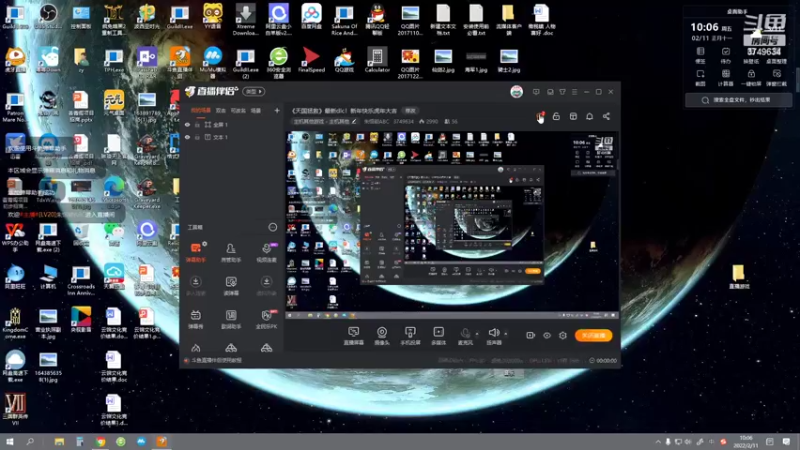The height and width of the screenshot is (450, 800).
Task: Open the Windows Start menu
Action: [10, 442]
